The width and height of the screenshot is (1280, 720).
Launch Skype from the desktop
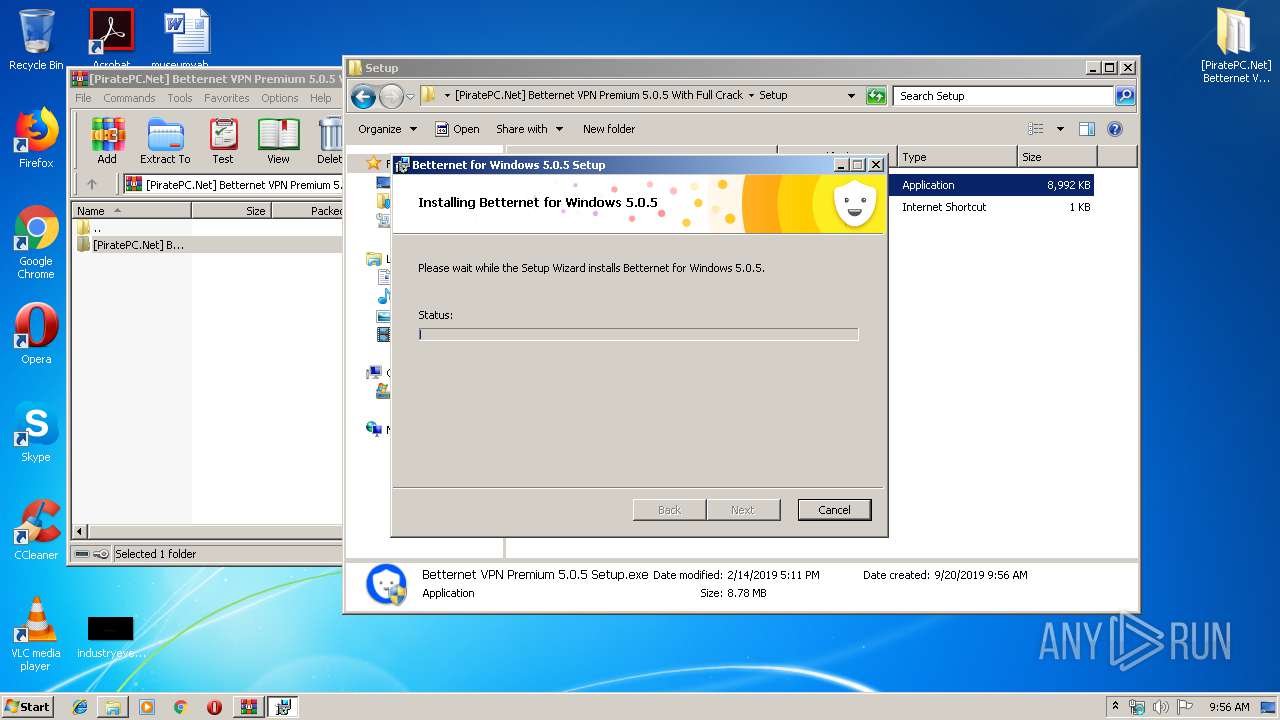[36, 432]
